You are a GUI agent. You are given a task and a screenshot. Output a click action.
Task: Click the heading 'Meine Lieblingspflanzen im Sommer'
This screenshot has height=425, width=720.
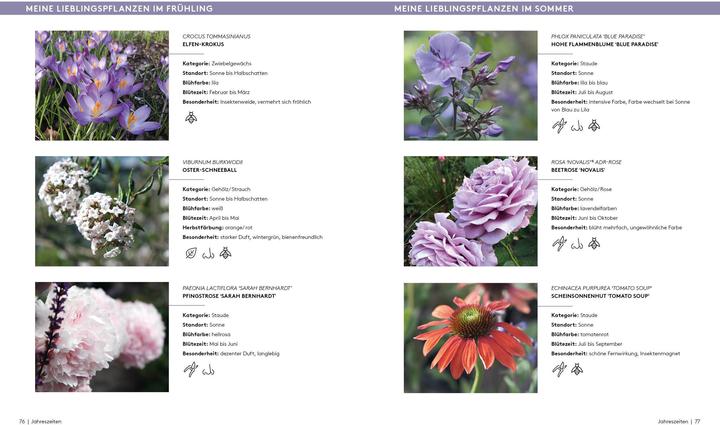click(x=484, y=8)
